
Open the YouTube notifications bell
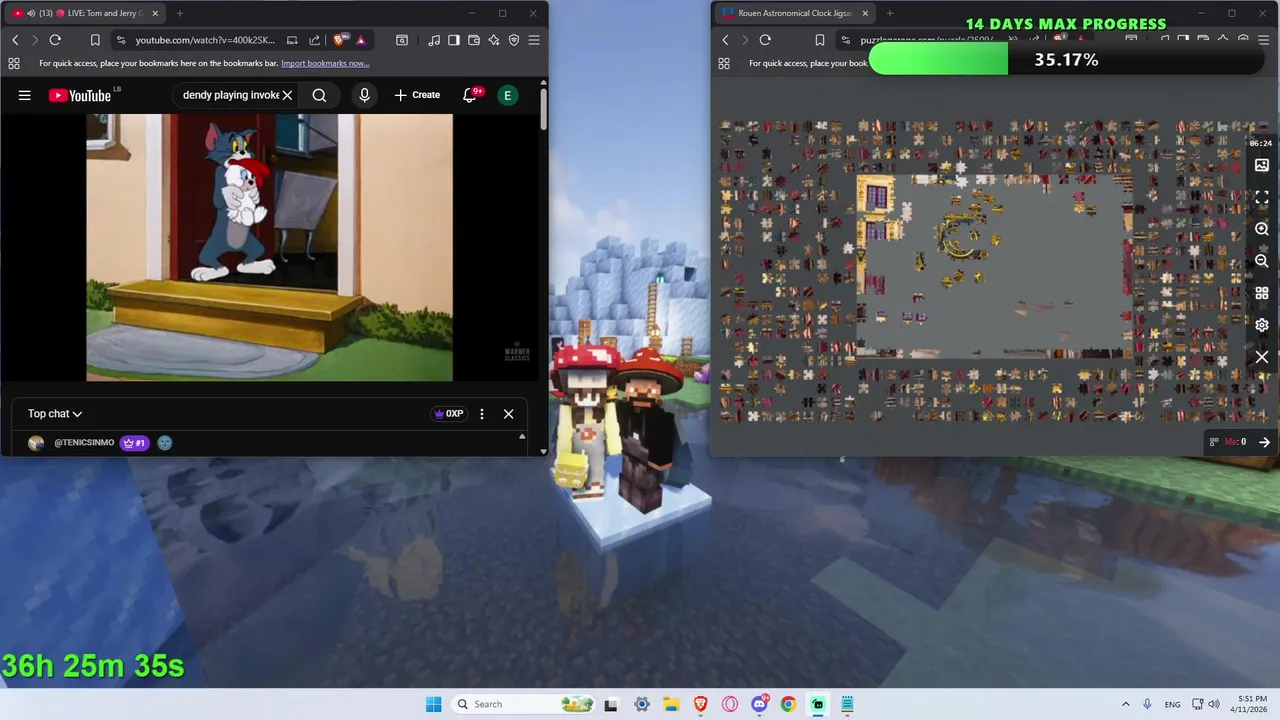pyautogui.click(x=470, y=95)
